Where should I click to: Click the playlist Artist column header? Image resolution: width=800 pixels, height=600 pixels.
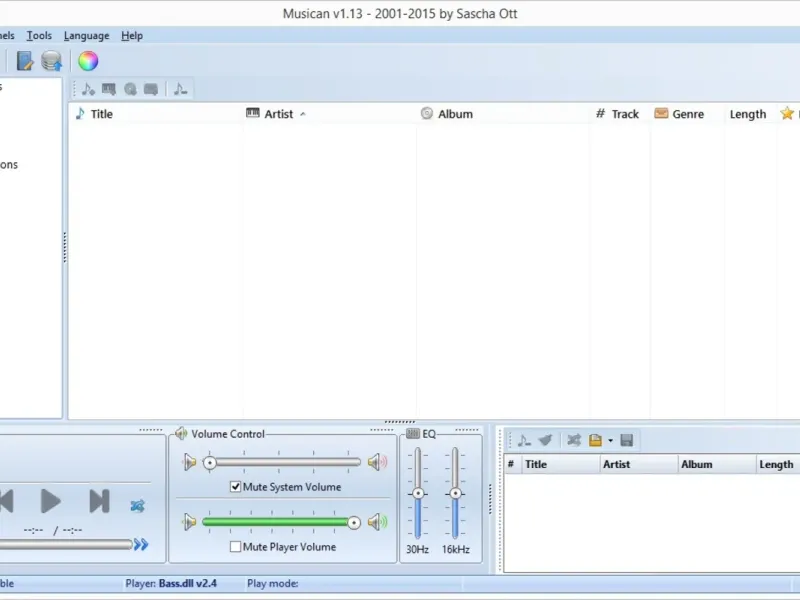639,464
